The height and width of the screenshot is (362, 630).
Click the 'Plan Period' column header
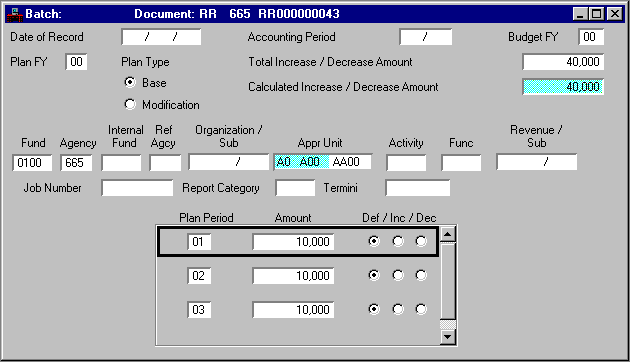pos(206,218)
